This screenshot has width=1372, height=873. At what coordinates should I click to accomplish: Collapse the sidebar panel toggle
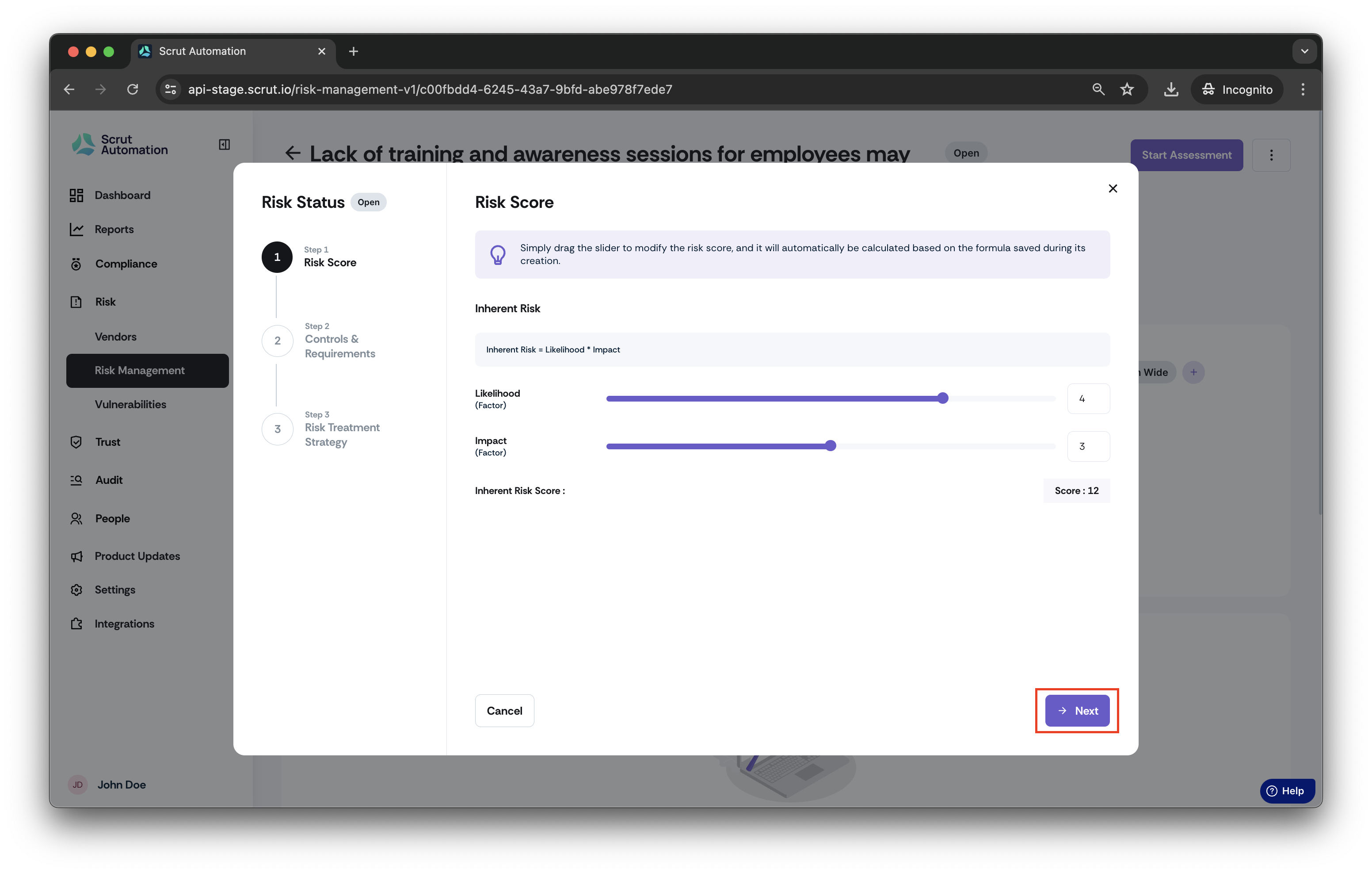point(225,144)
